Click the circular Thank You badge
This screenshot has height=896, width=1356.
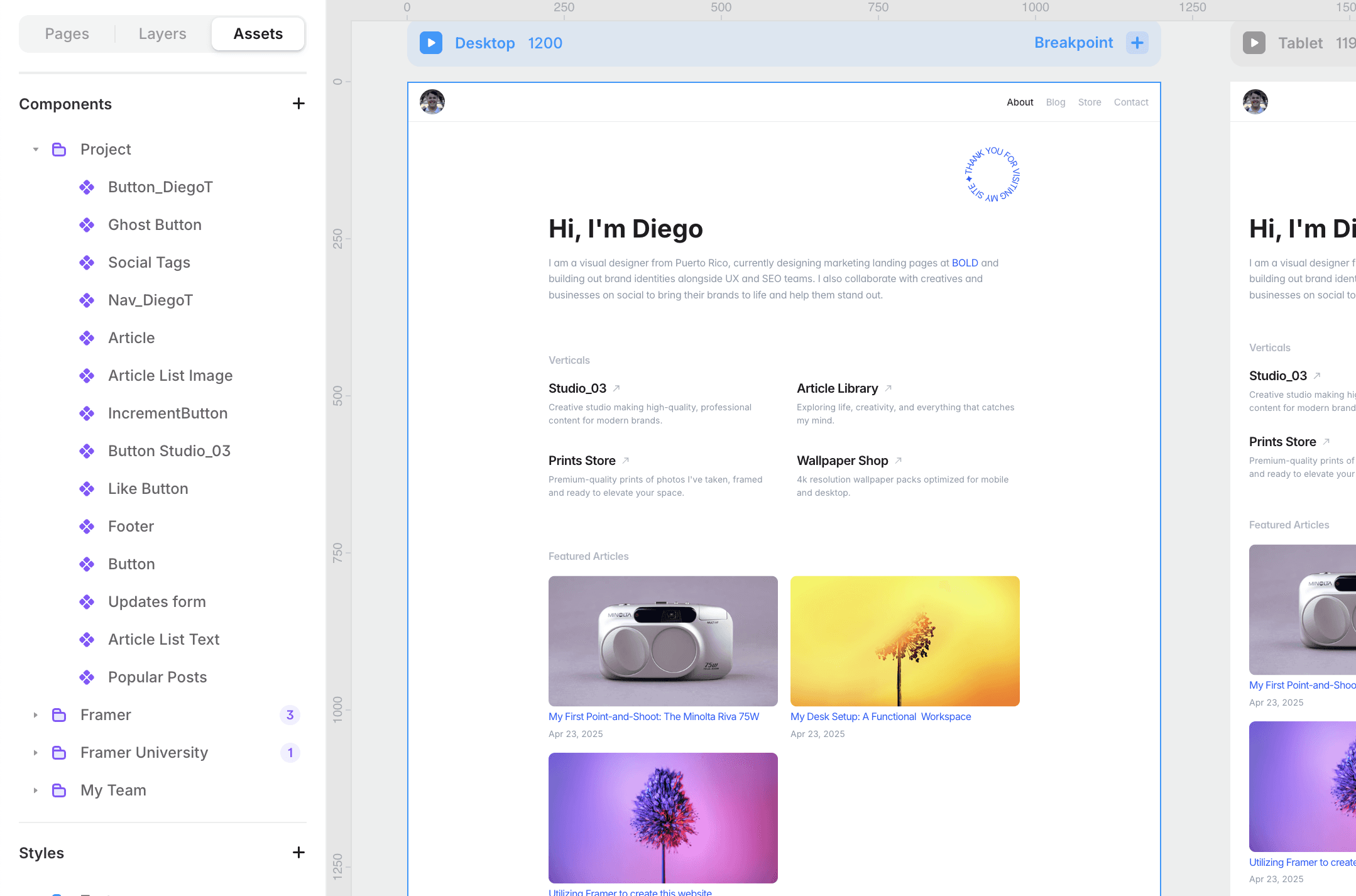[992, 174]
